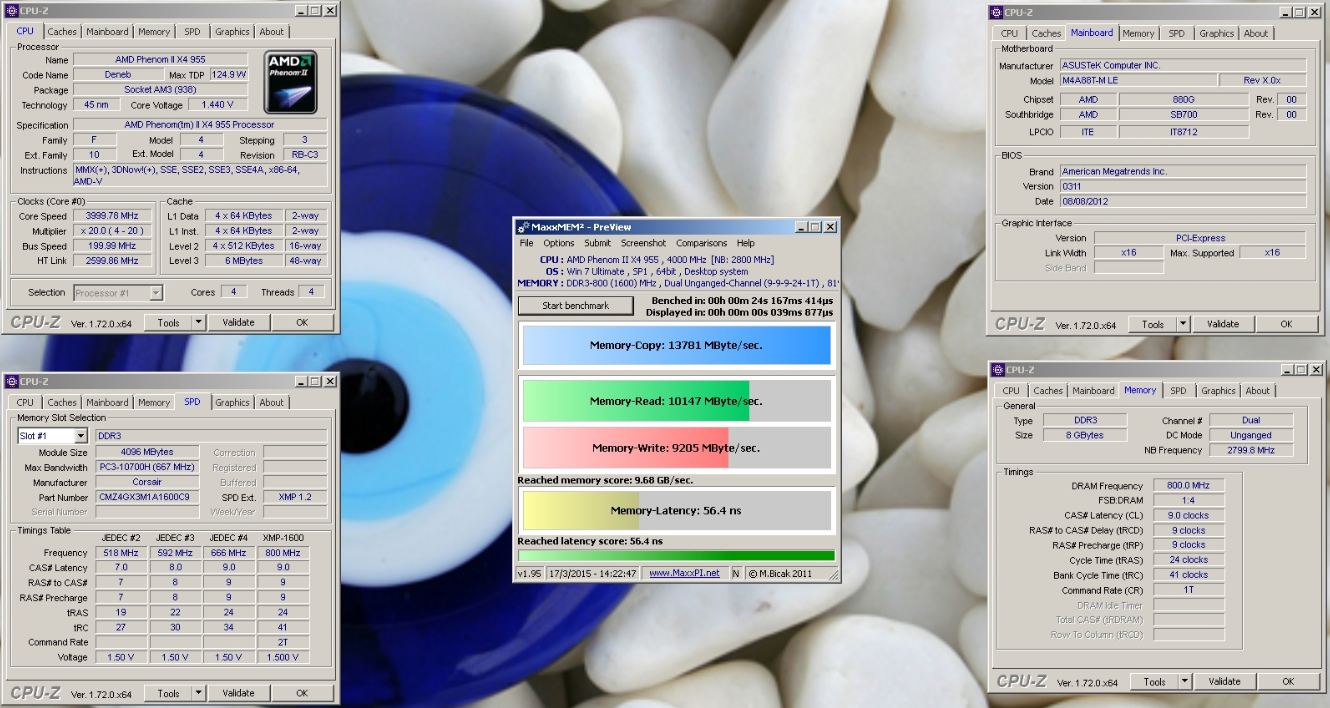Click the NB Frequency 2799.8 MHz value

pos(1250,451)
